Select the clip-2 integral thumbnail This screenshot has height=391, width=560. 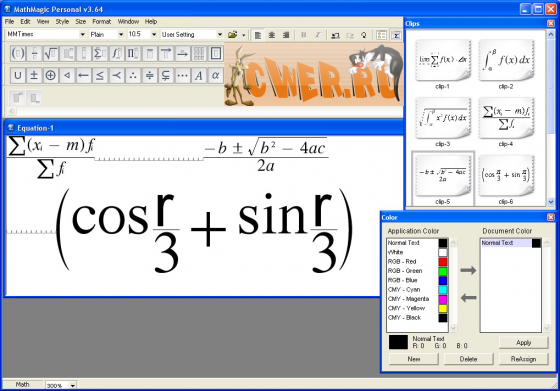click(x=506, y=61)
